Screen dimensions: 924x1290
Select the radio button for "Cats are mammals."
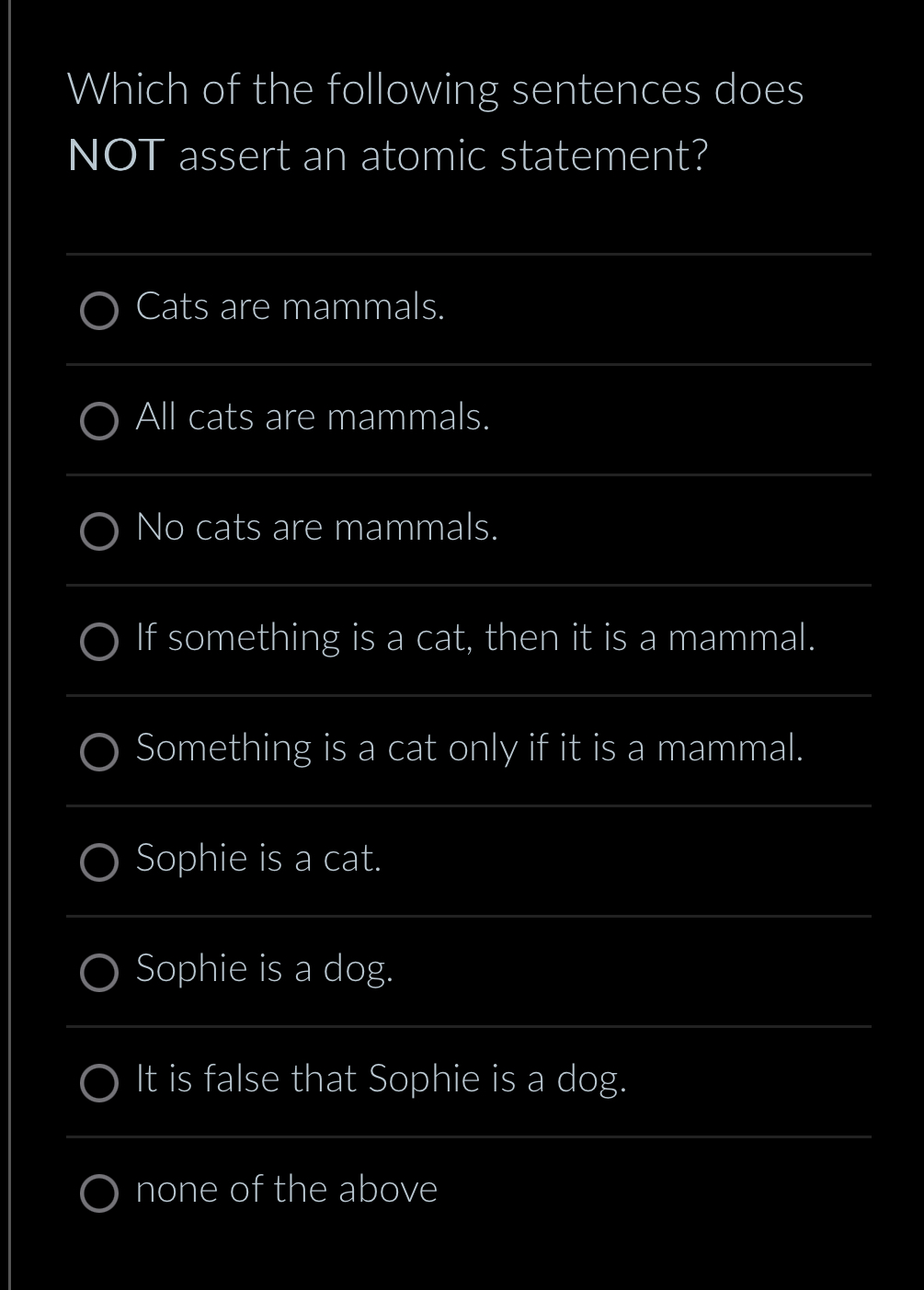coord(98,311)
